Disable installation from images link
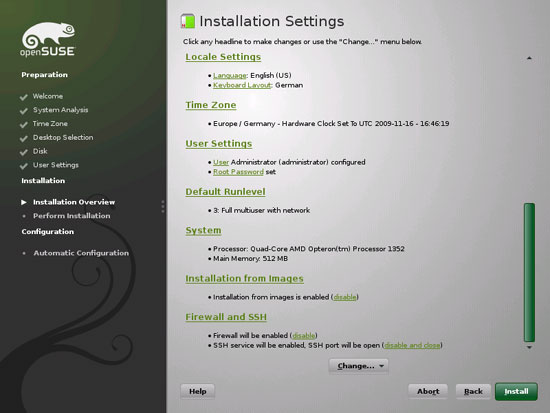This screenshot has width=550, height=413. [345, 297]
